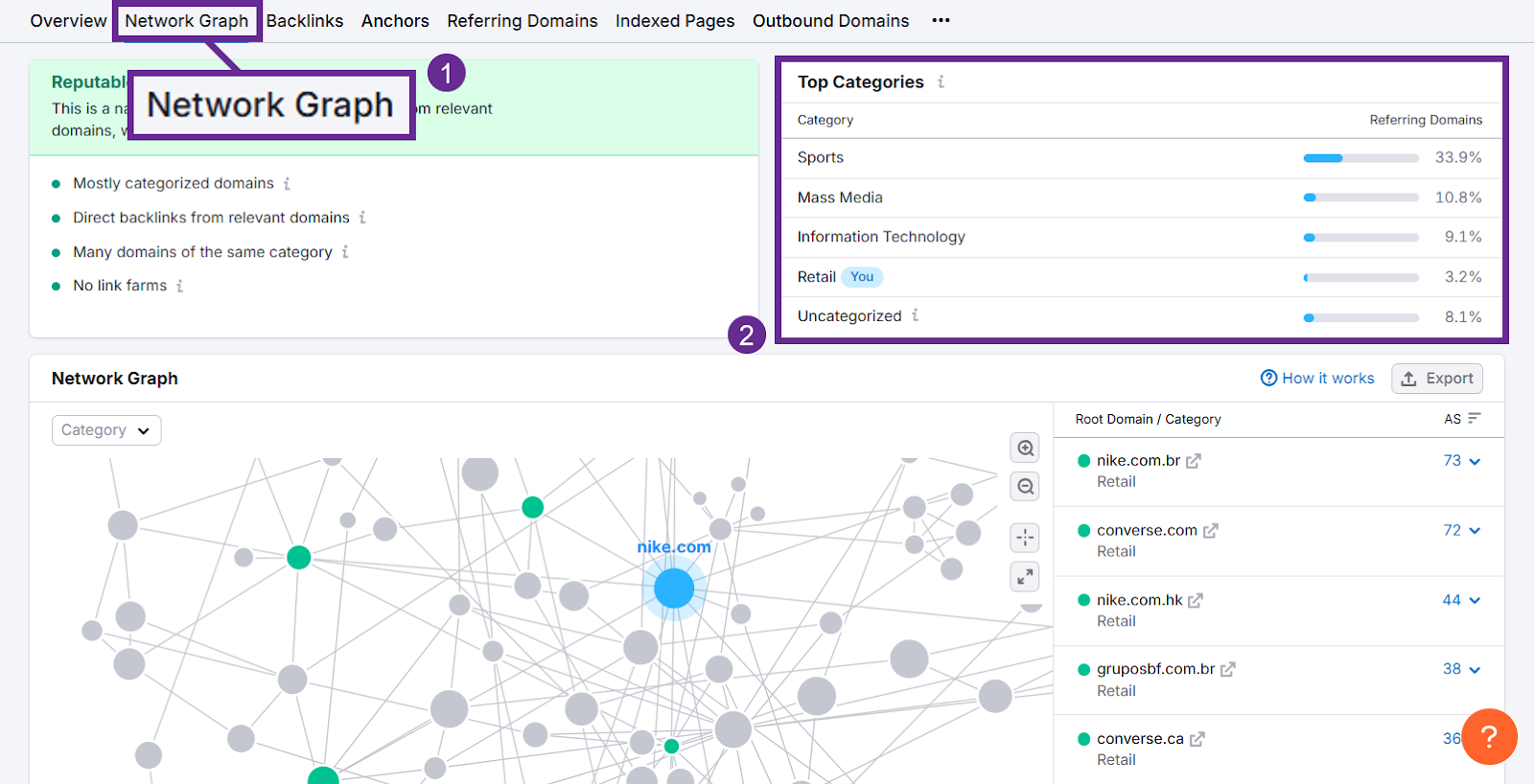The width and height of the screenshot is (1534, 784).
Task: Open the Referring Domains tab
Action: coord(523,21)
